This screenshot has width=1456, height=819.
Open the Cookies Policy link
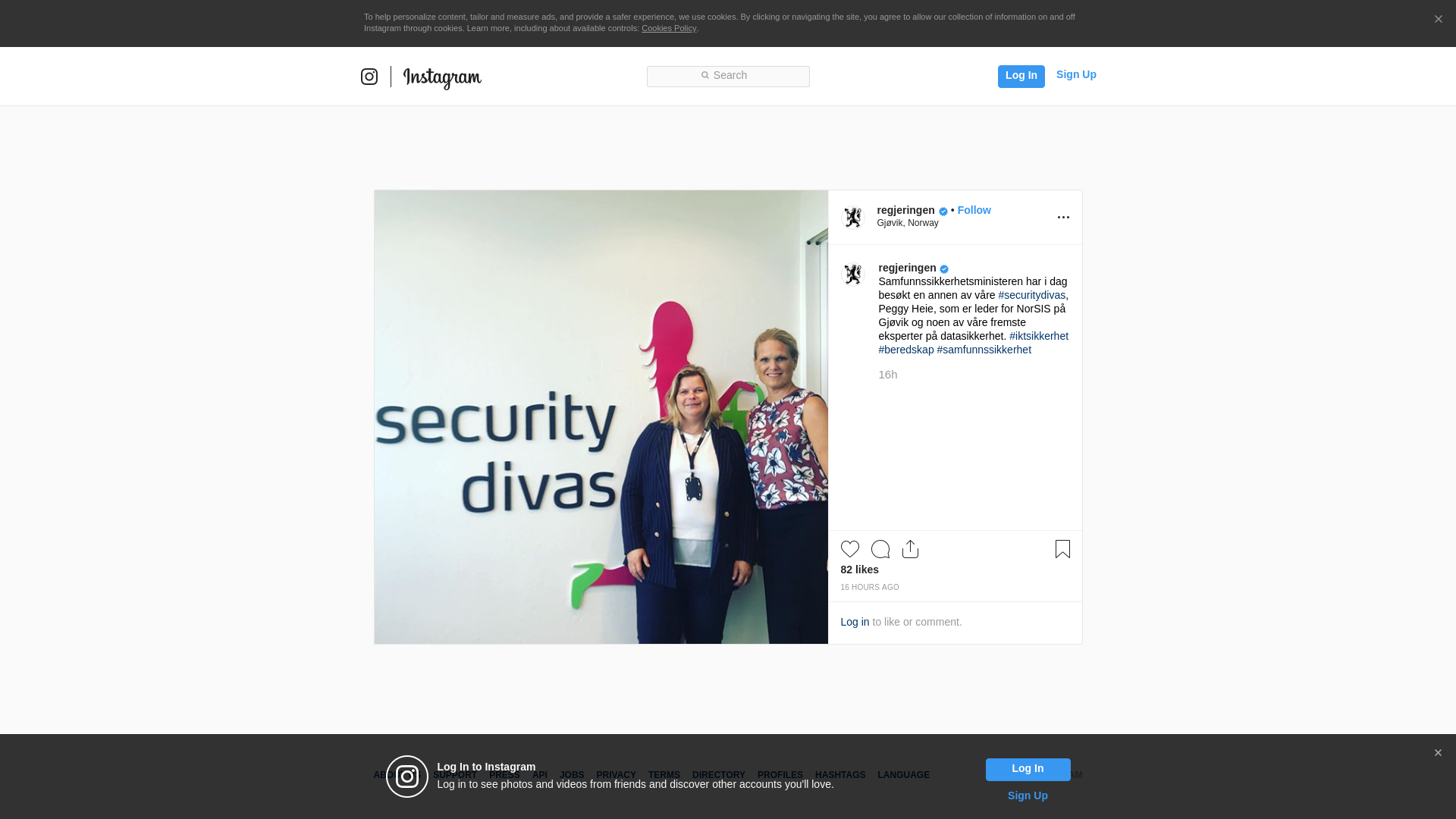pyautogui.click(x=669, y=28)
